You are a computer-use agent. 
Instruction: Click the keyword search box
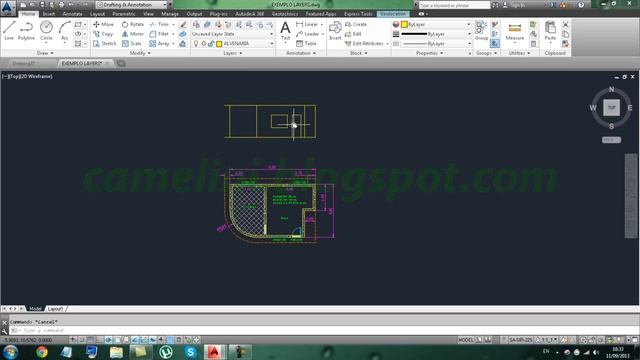tap(454, 5)
